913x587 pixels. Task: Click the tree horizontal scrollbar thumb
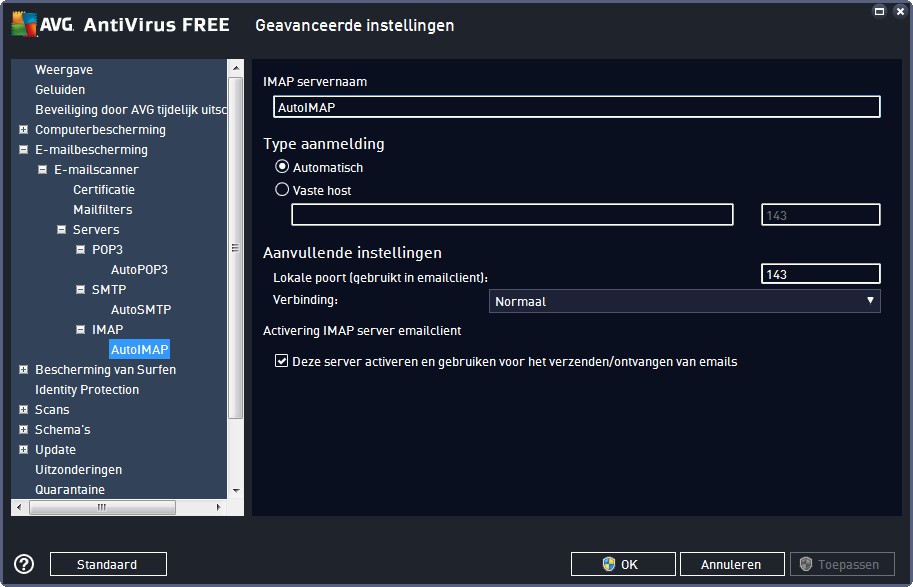102,507
